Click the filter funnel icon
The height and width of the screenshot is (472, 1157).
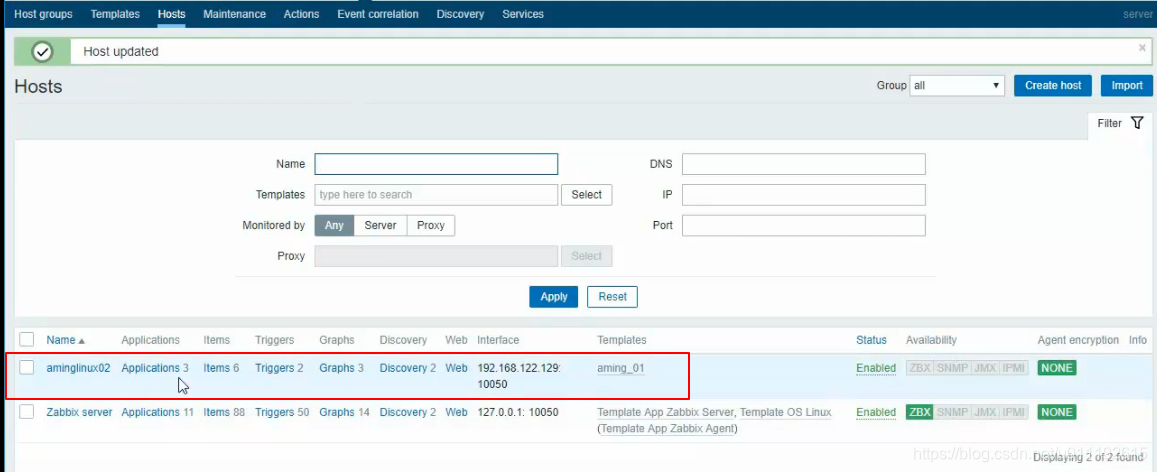1137,123
